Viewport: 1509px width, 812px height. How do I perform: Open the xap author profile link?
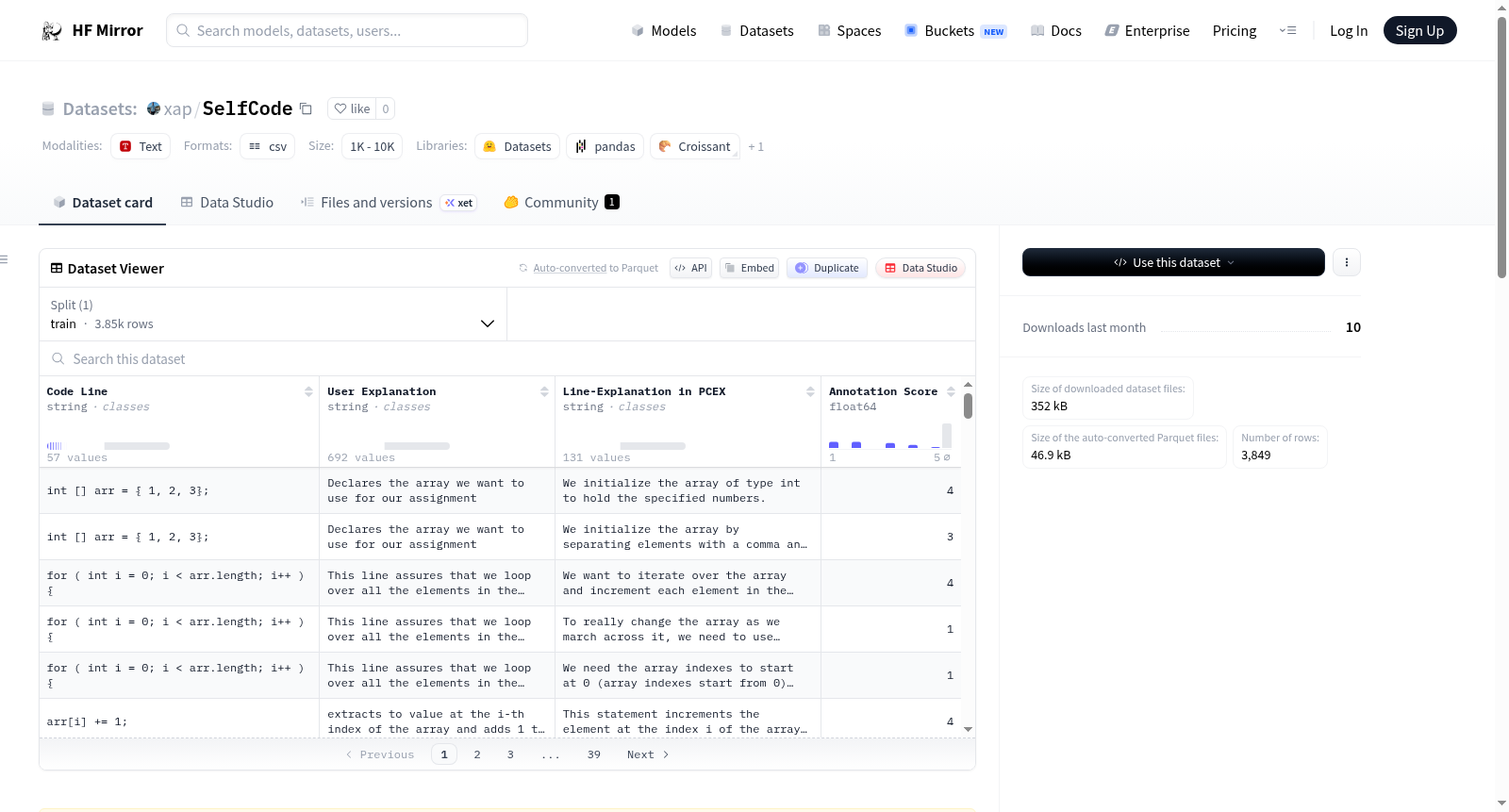177,109
